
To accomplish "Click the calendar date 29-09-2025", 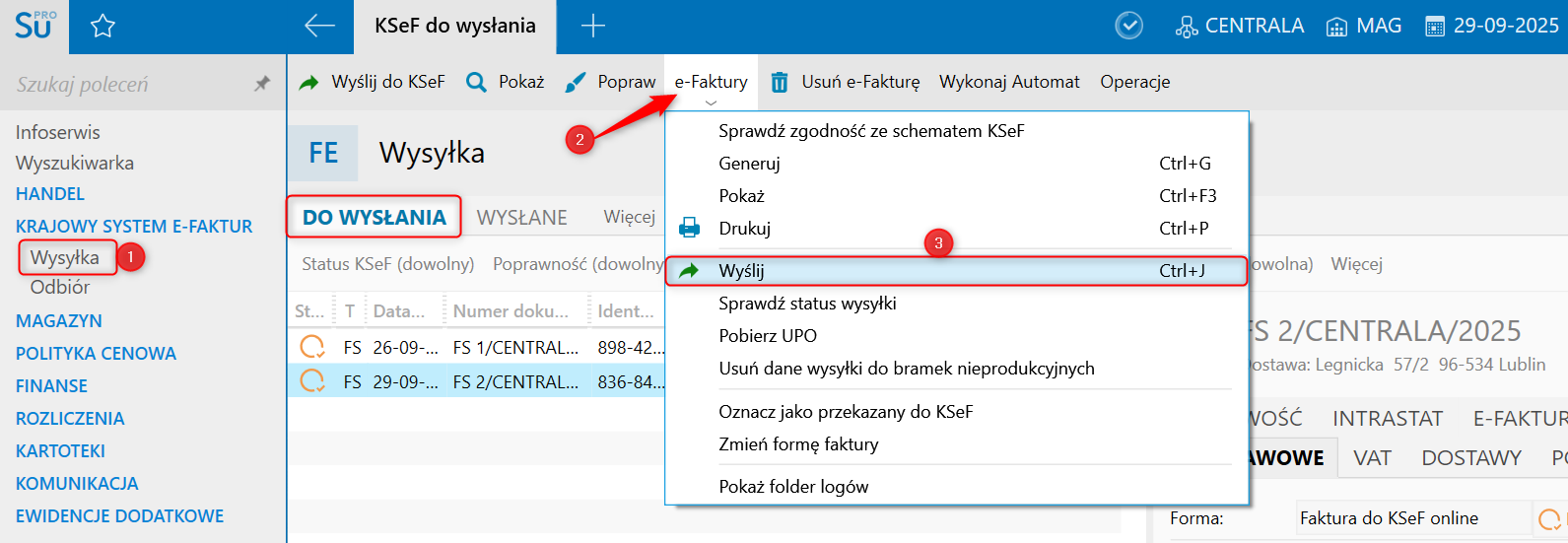I will (x=1492, y=27).
